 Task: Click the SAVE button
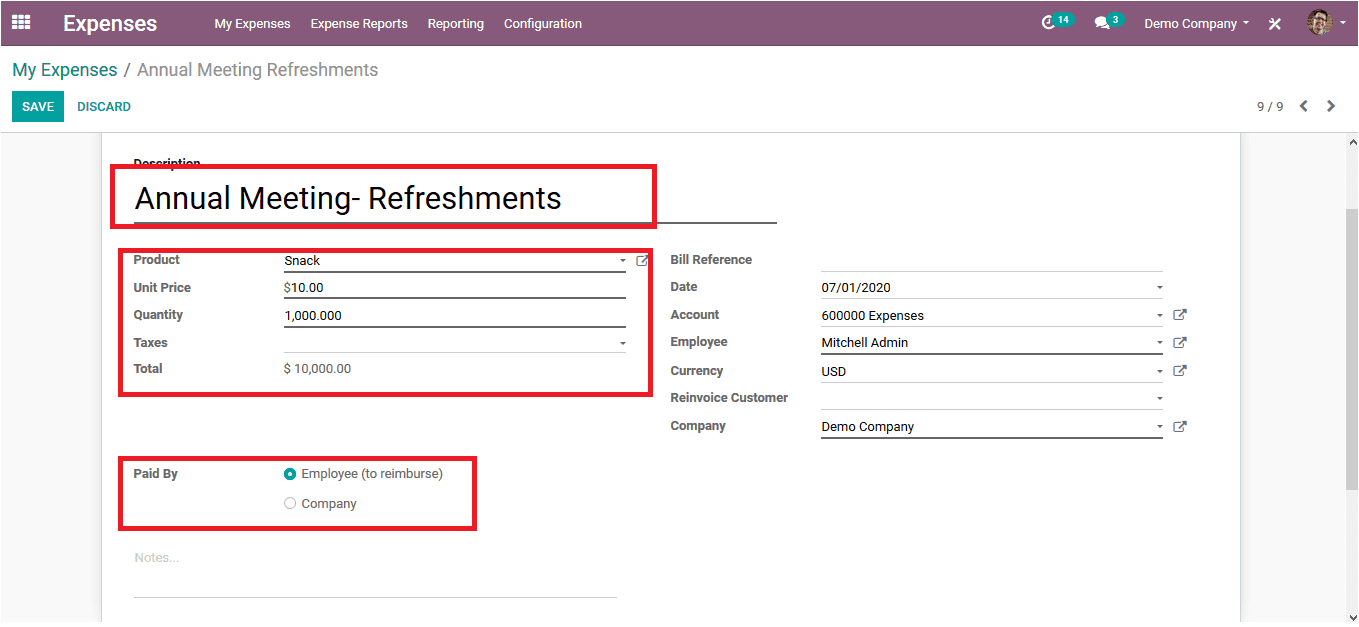[38, 107]
